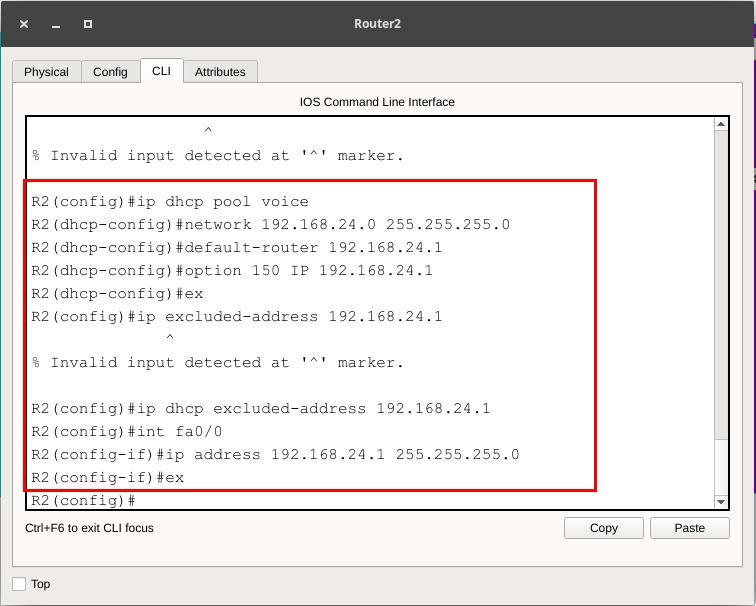Click the 'option 150 IP 192.168.24.1' line
The width and height of the screenshot is (756, 606).
point(232,270)
